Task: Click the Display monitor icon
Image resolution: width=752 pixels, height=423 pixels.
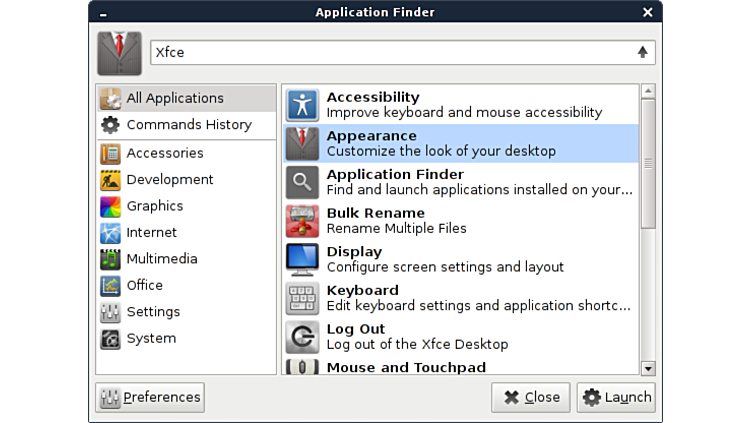Action: (302, 260)
